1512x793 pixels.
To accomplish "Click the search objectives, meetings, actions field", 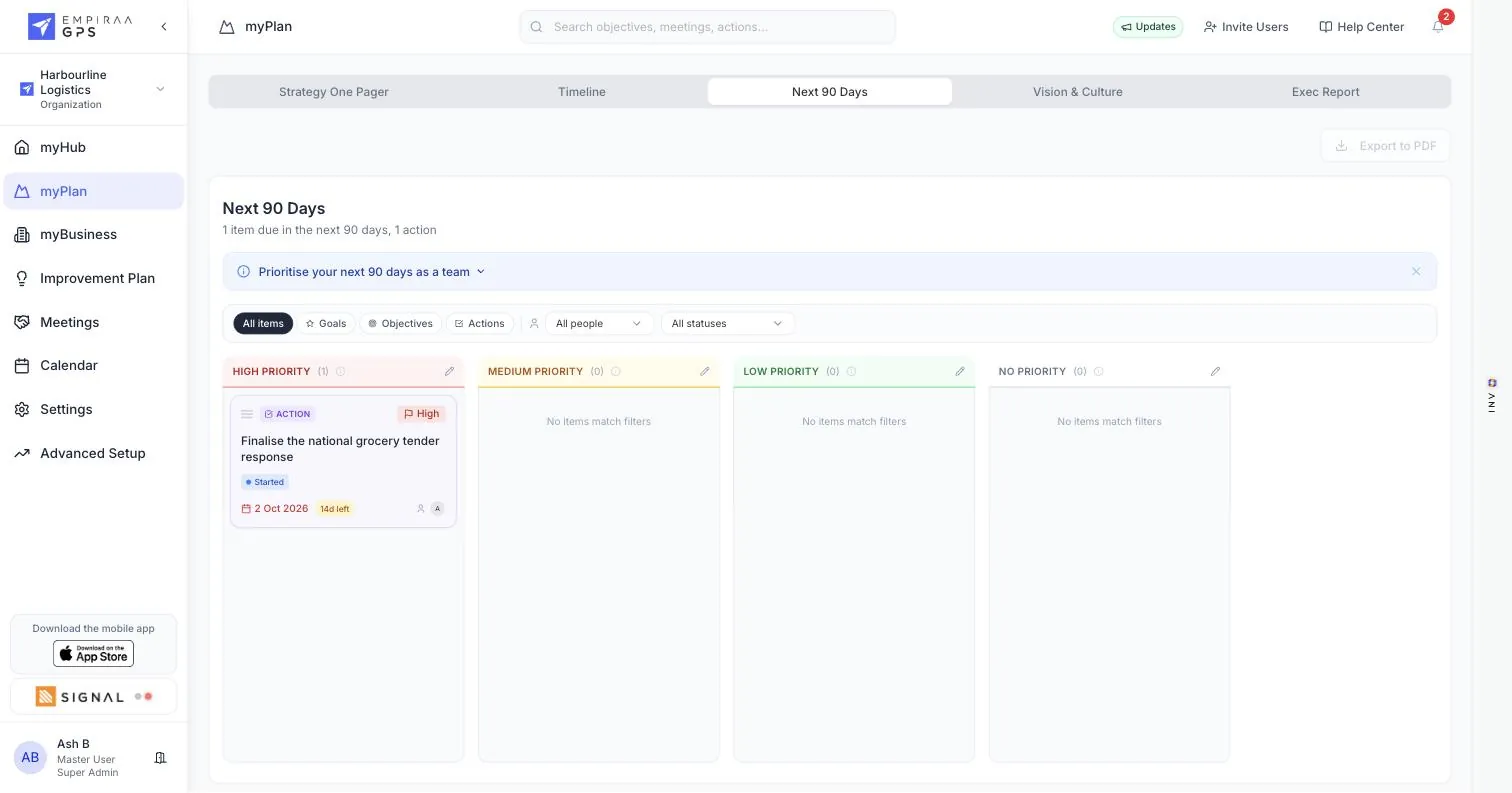I will coord(708,27).
